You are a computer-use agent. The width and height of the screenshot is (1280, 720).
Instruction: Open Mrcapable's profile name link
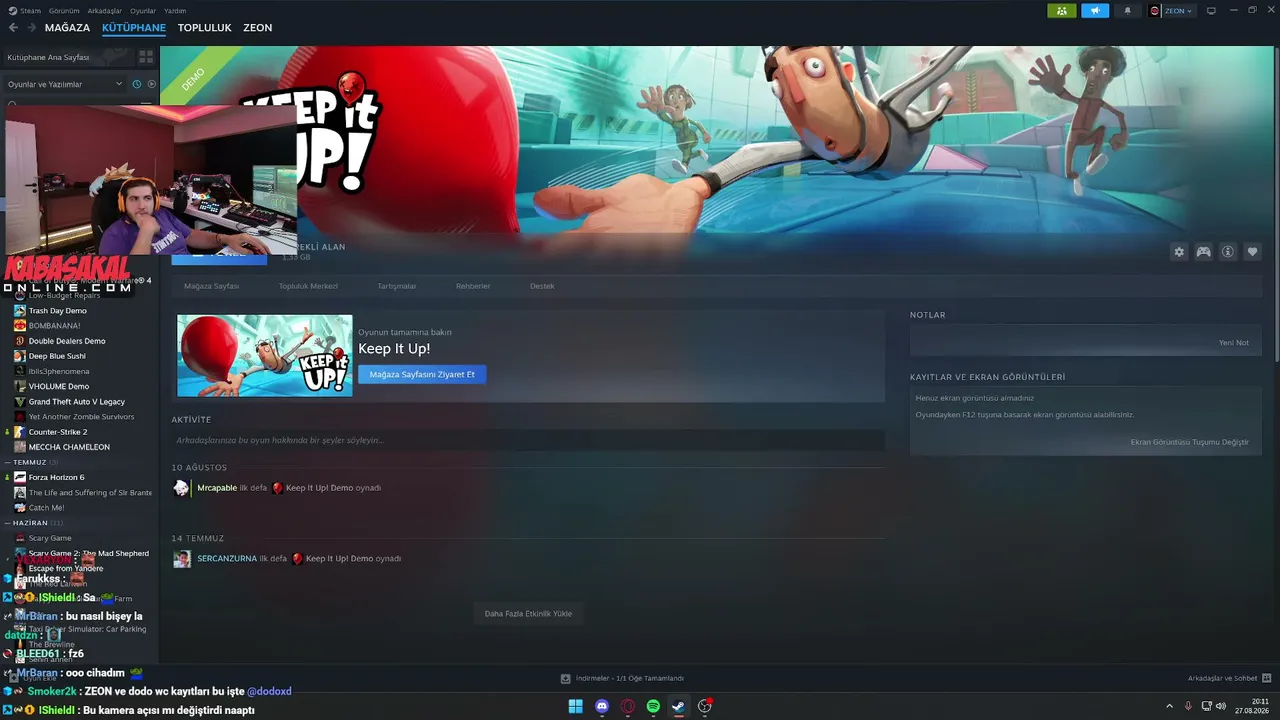(217, 488)
